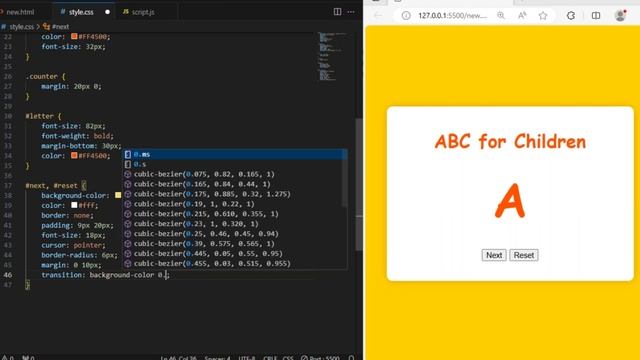Click line number 46 in the gutter
640x360 pixels.
pyautogui.click(x=8, y=275)
